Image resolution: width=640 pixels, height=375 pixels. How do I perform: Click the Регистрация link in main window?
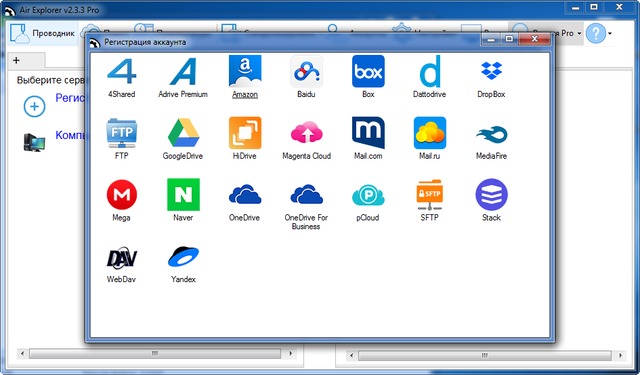coord(70,98)
